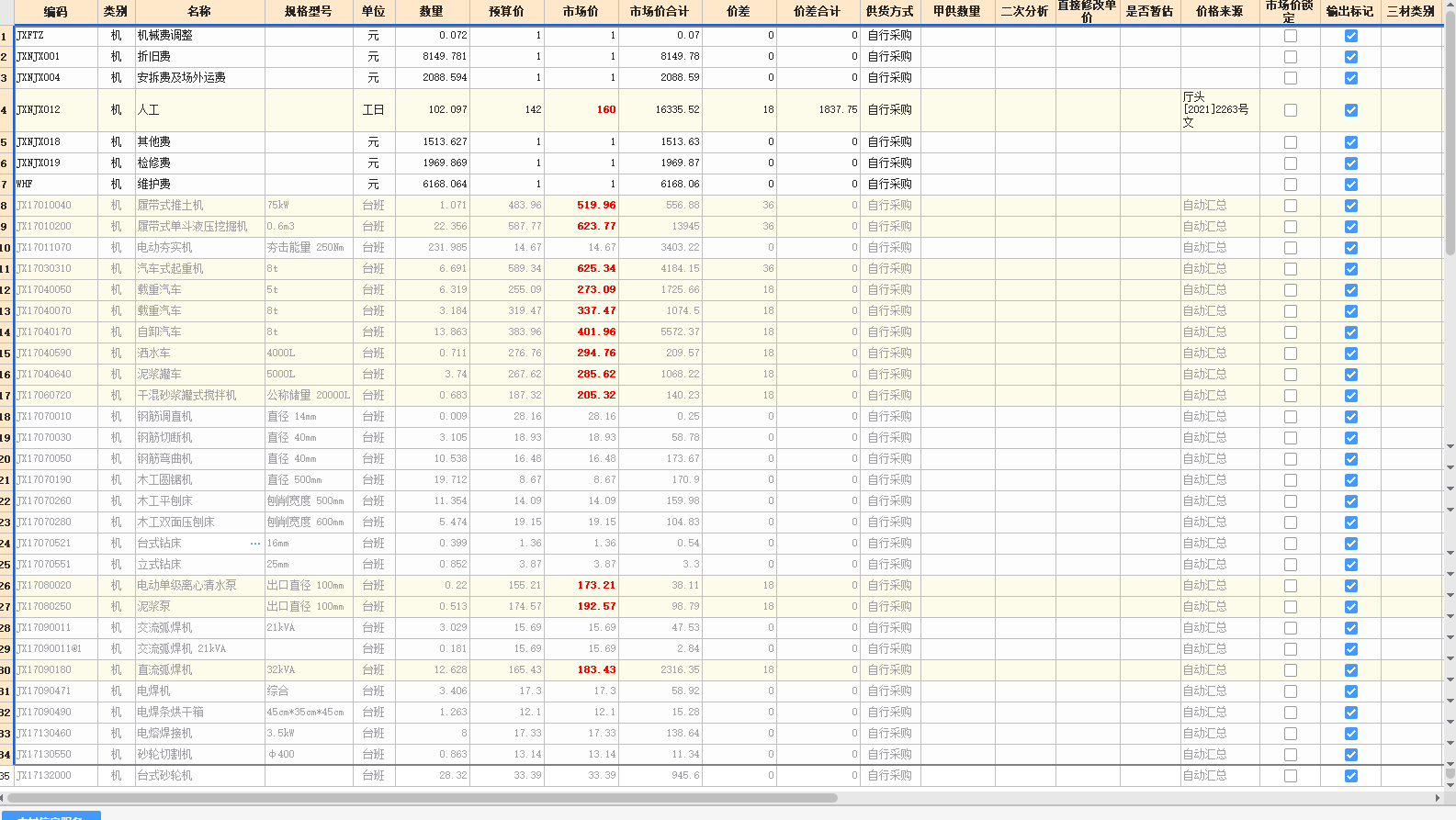The image size is (1456, 820).
Task: Select the 预算价 column header
Action: click(x=507, y=12)
